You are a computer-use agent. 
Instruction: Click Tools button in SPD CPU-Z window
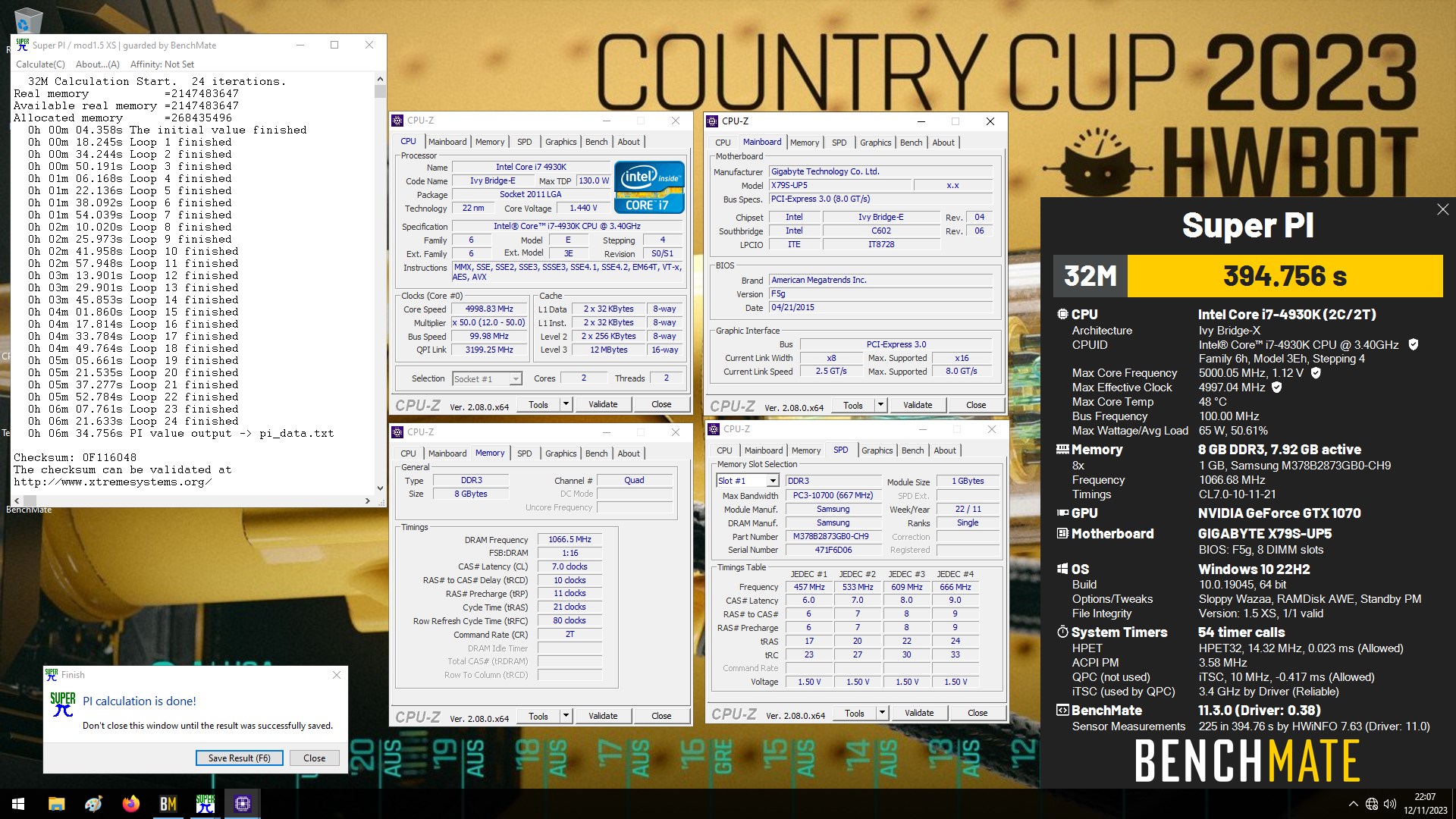[x=855, y=713]
